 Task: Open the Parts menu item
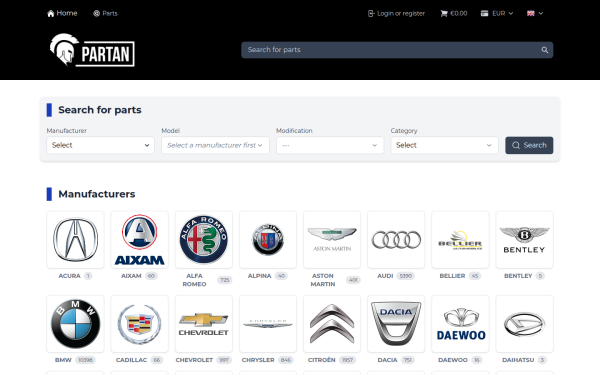click(105, 13)
